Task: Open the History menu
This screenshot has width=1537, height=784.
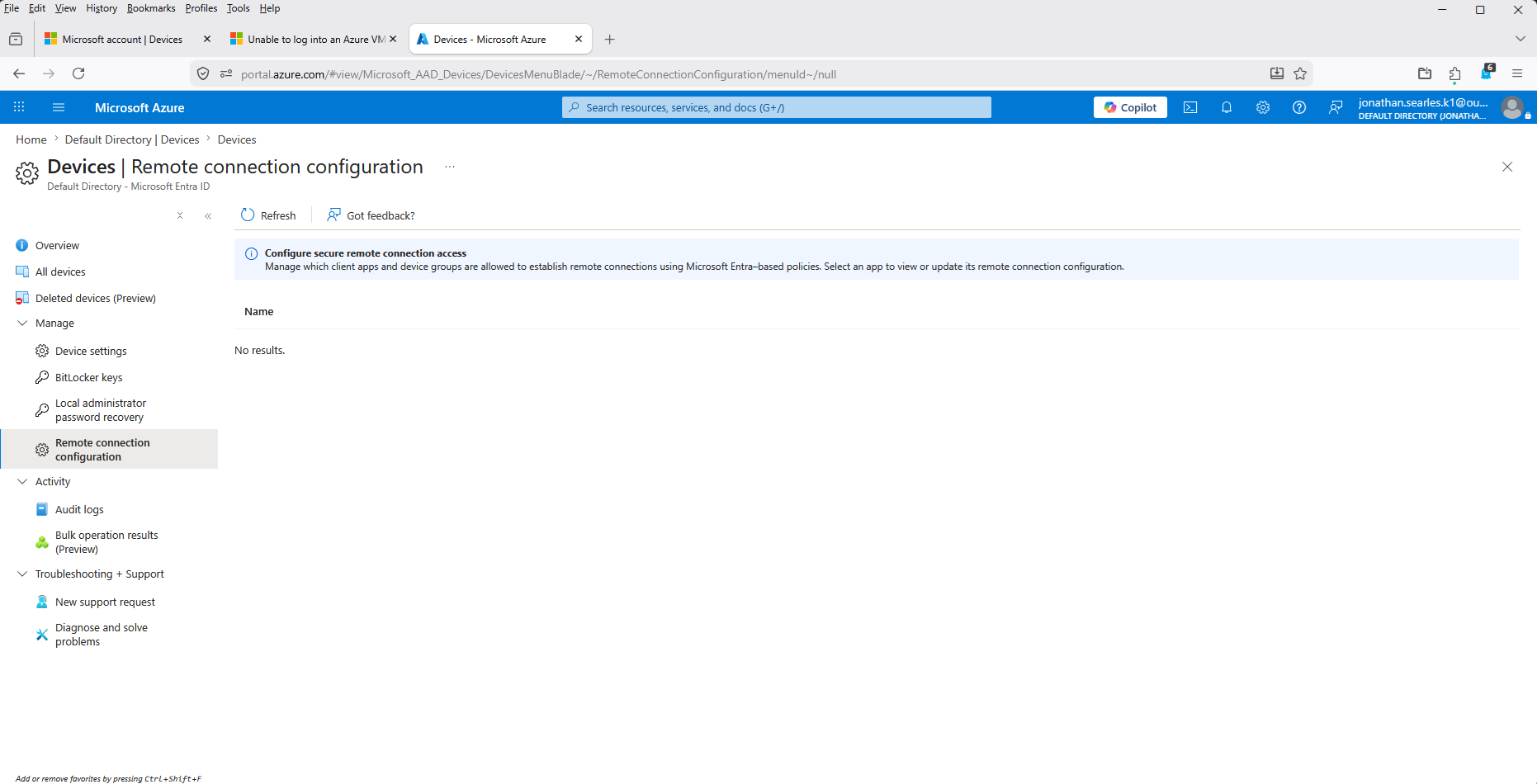Action: tap(102, 8)
